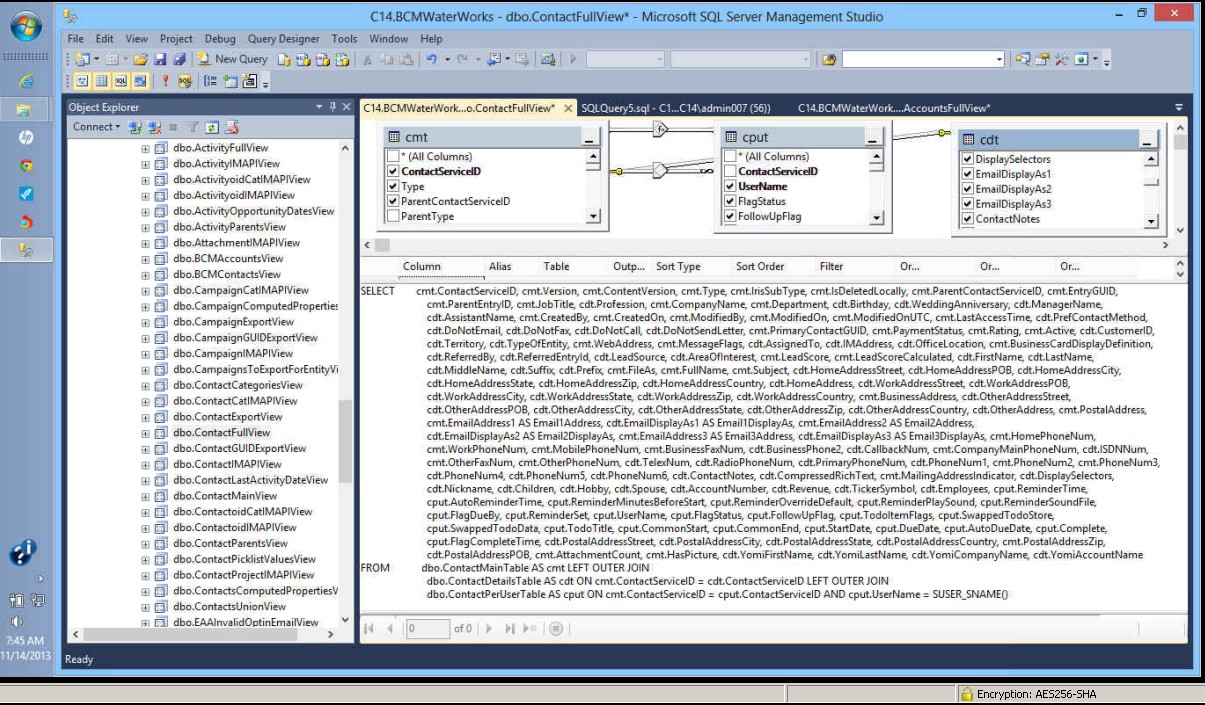Check the All Columns box in cmt table

click(x=393, y=157)
